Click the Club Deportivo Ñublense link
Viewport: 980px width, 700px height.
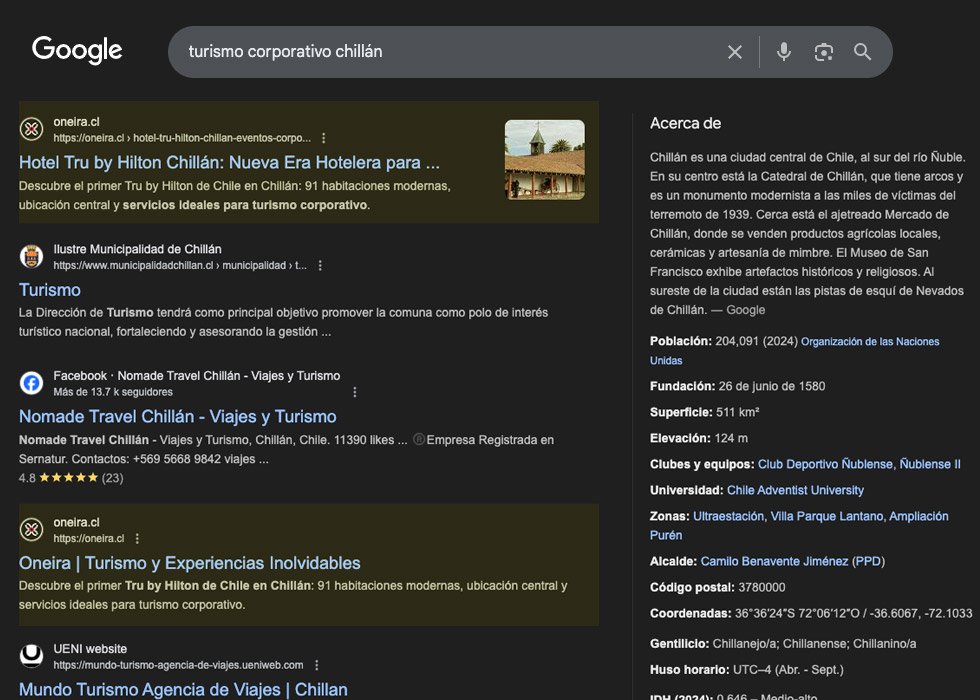[824, 464]
